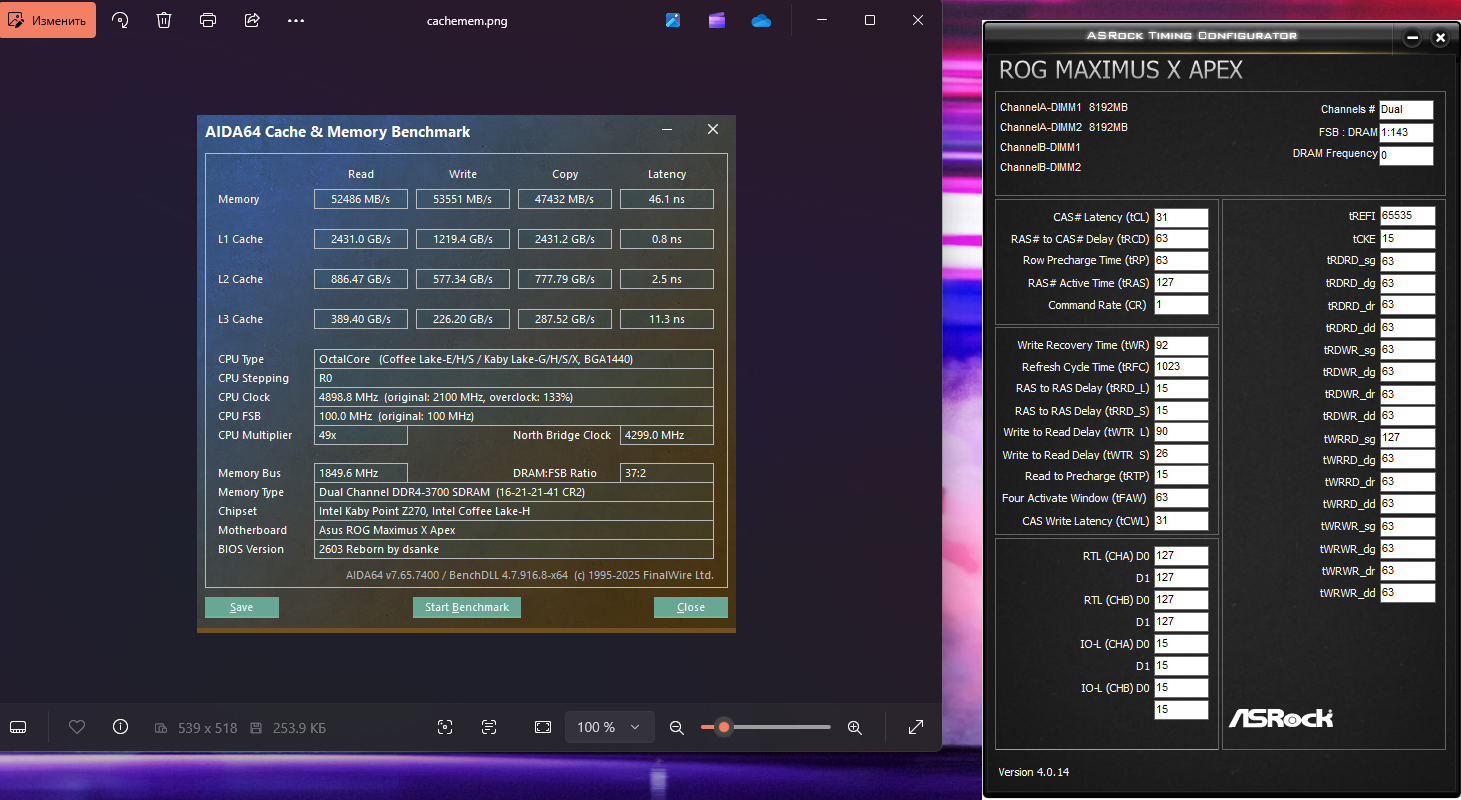This screenshot has width=1461, height=800.
Task: Click the Channels # field in ASRock Configurator
Action: pos(1406,110)
